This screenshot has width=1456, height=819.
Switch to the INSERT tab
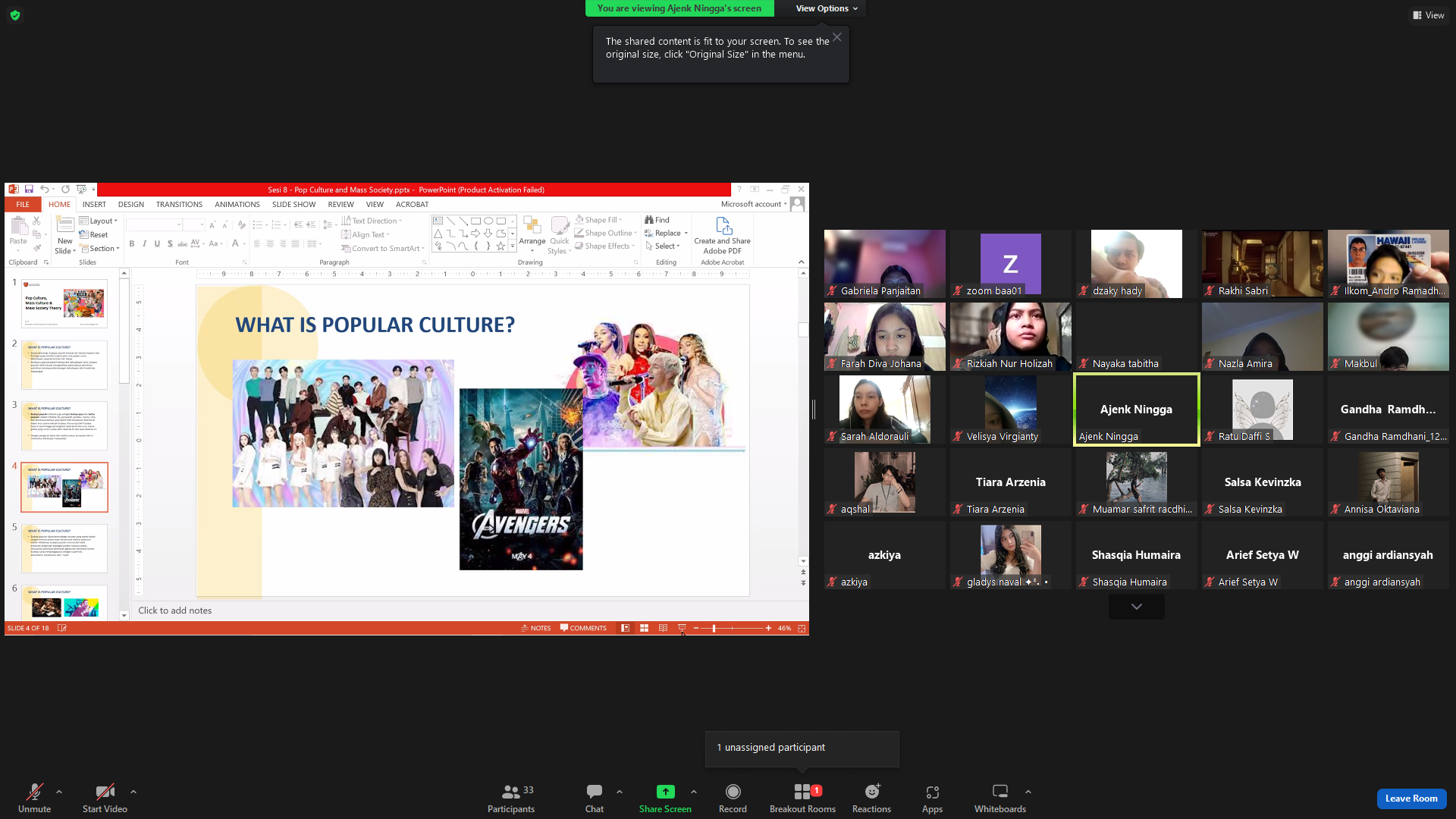(x=94, y=204)
